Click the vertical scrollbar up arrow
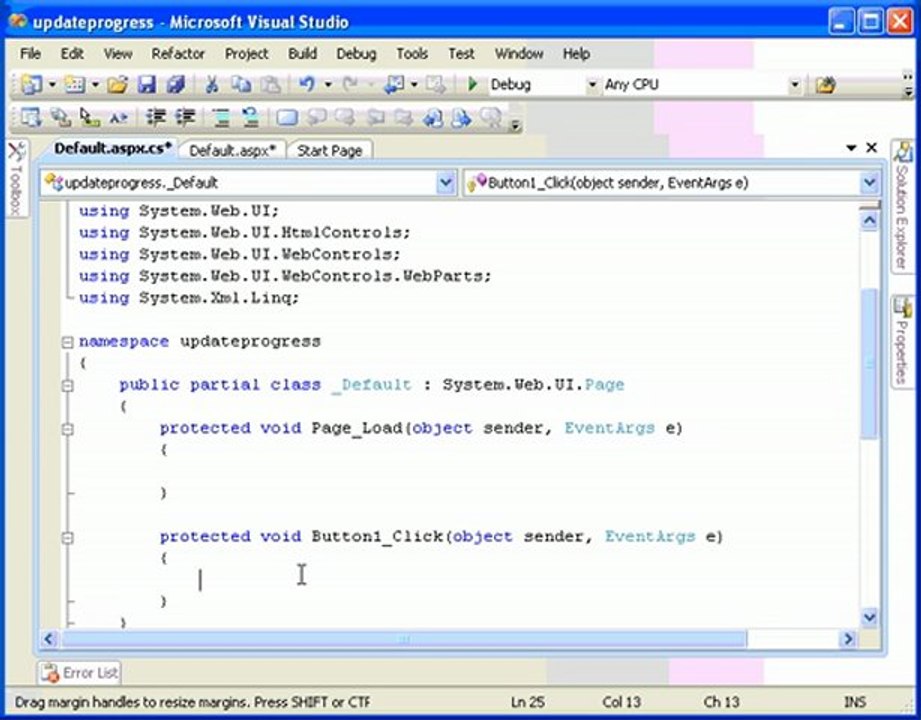The width and height of the screenshot is (921, 720). (869, 221)
